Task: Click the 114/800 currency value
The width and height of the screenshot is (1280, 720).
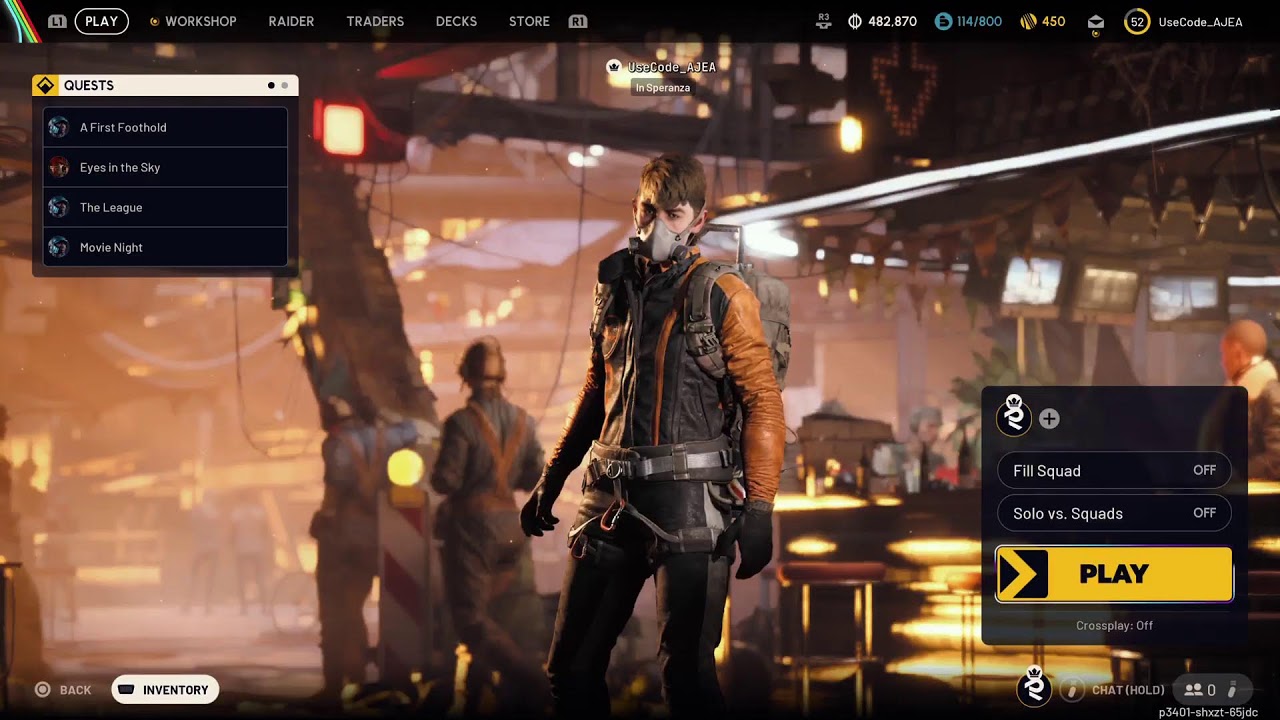Action: tap(979, 21)
